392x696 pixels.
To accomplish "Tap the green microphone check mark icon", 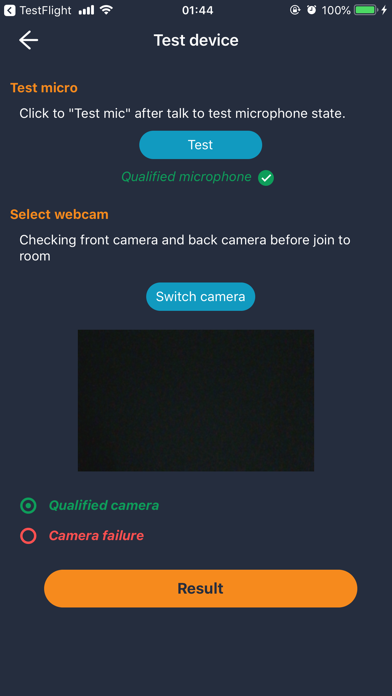I will coord(266,178).
